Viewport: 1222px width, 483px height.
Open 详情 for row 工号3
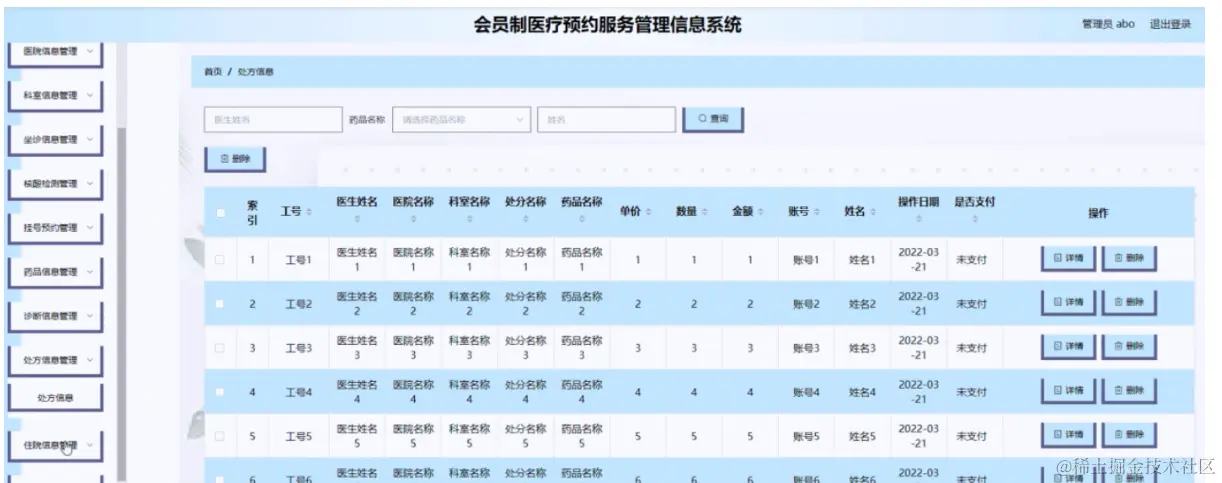tap(1068, 347)
